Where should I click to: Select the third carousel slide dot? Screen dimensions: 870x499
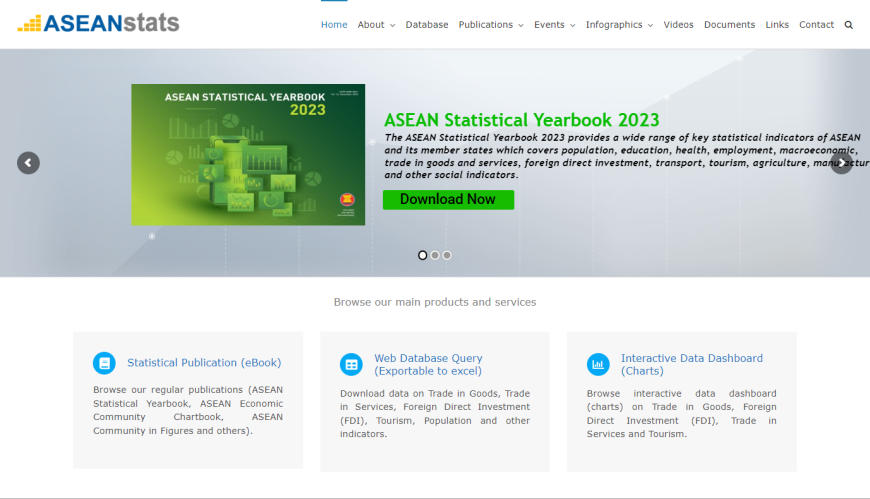[x=447, y=255]
